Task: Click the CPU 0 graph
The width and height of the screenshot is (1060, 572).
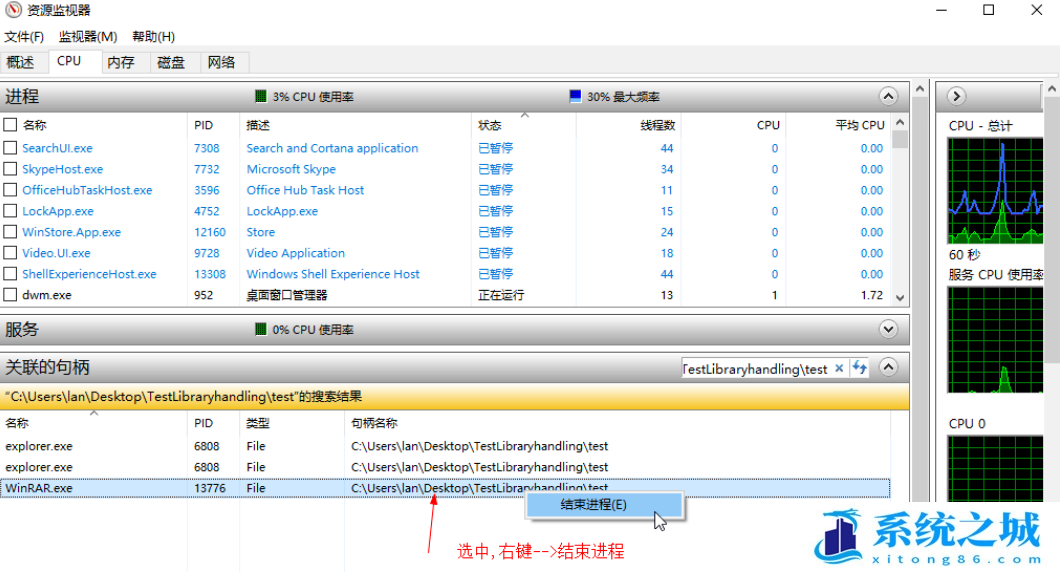Action: click(x=995, y=469)
